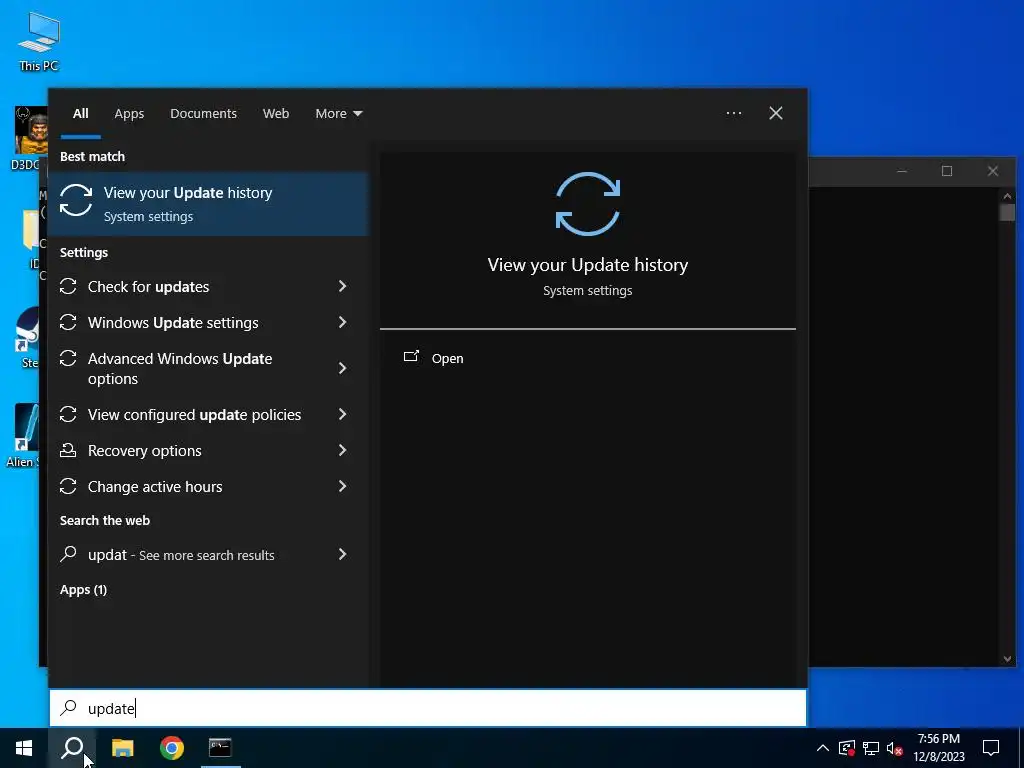
Task: Click the Apps (1) section header
Action: coord(84,590)
